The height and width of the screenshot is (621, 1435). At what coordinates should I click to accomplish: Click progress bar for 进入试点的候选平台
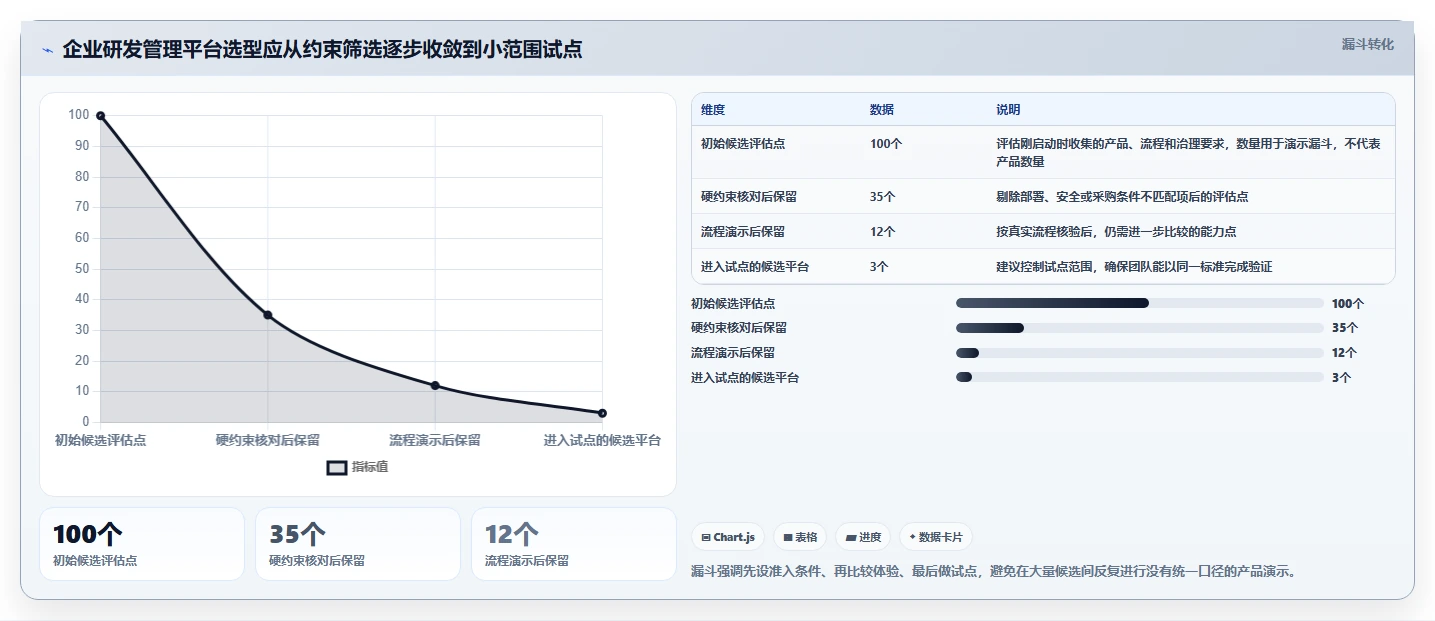coord(1140,377)
